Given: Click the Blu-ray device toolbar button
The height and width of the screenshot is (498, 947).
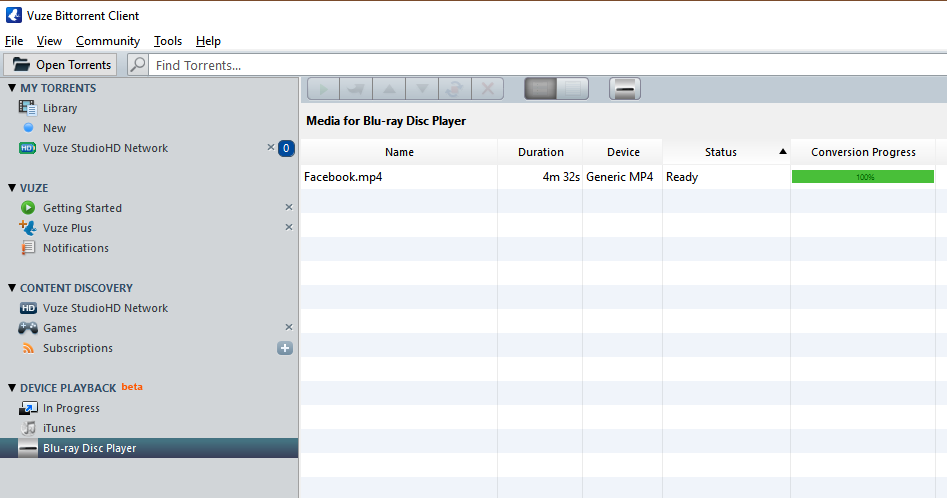Looking at the screenshot, I should coord(625,89).
